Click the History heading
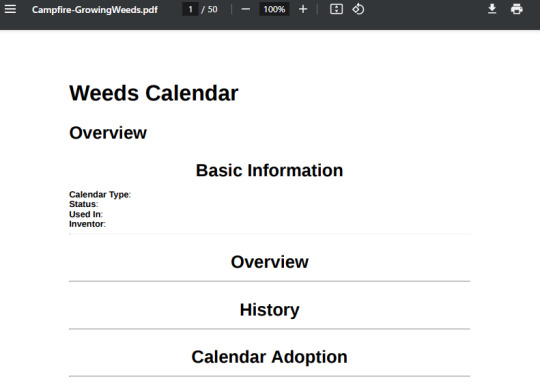 coord(269,310)
